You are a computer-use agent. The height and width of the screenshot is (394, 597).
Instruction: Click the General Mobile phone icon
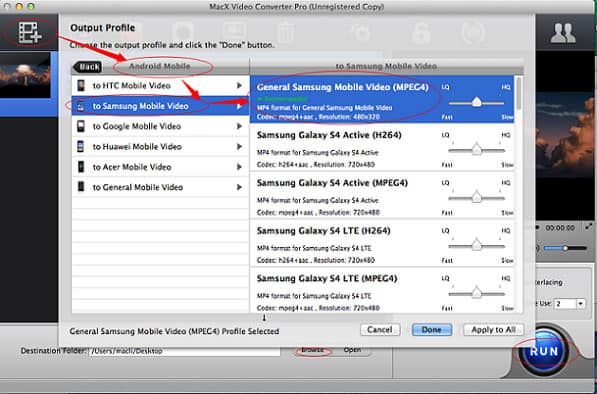tap(81, 187)
